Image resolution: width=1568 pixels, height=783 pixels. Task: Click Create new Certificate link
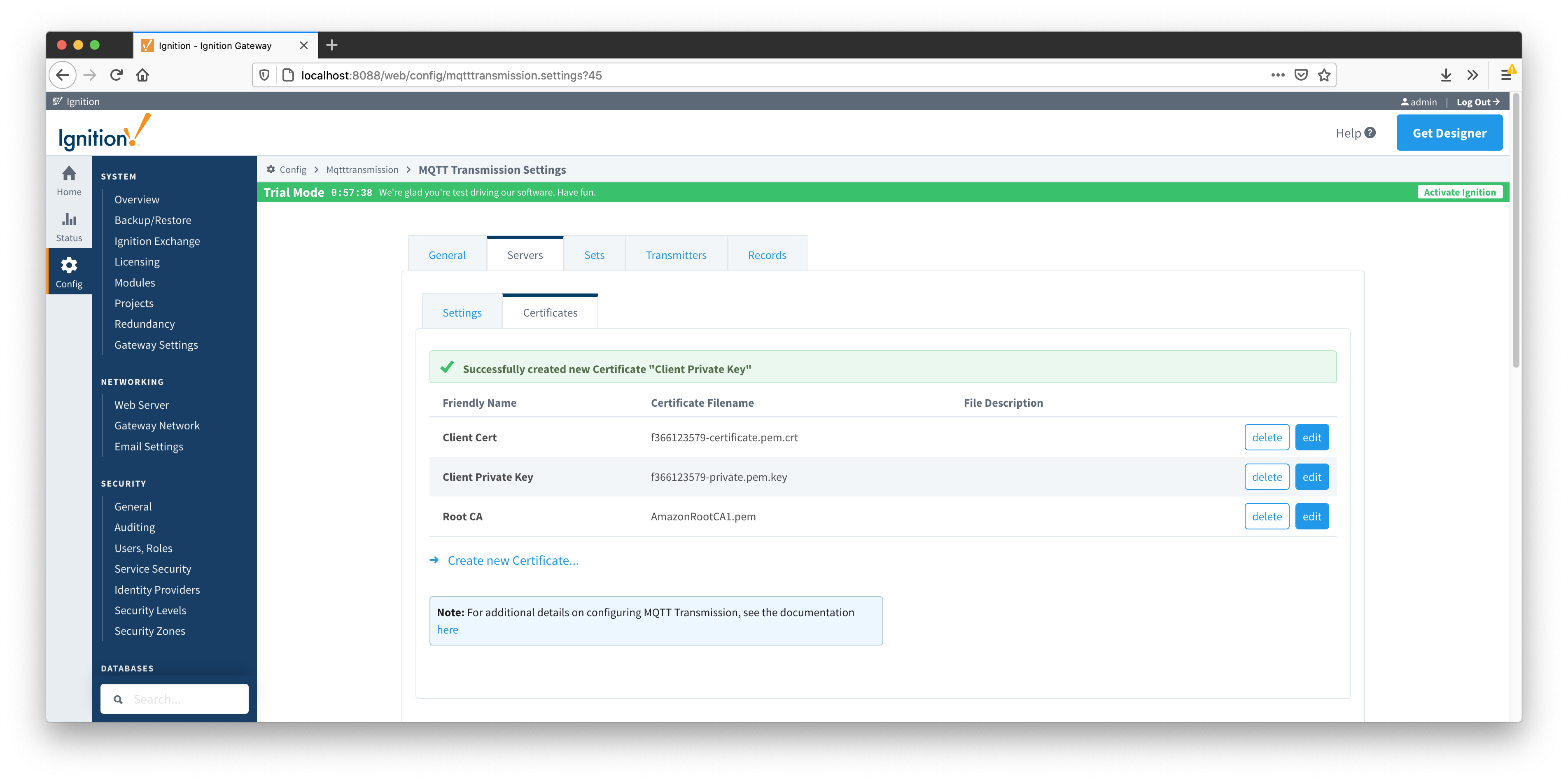tap(513, 560)
